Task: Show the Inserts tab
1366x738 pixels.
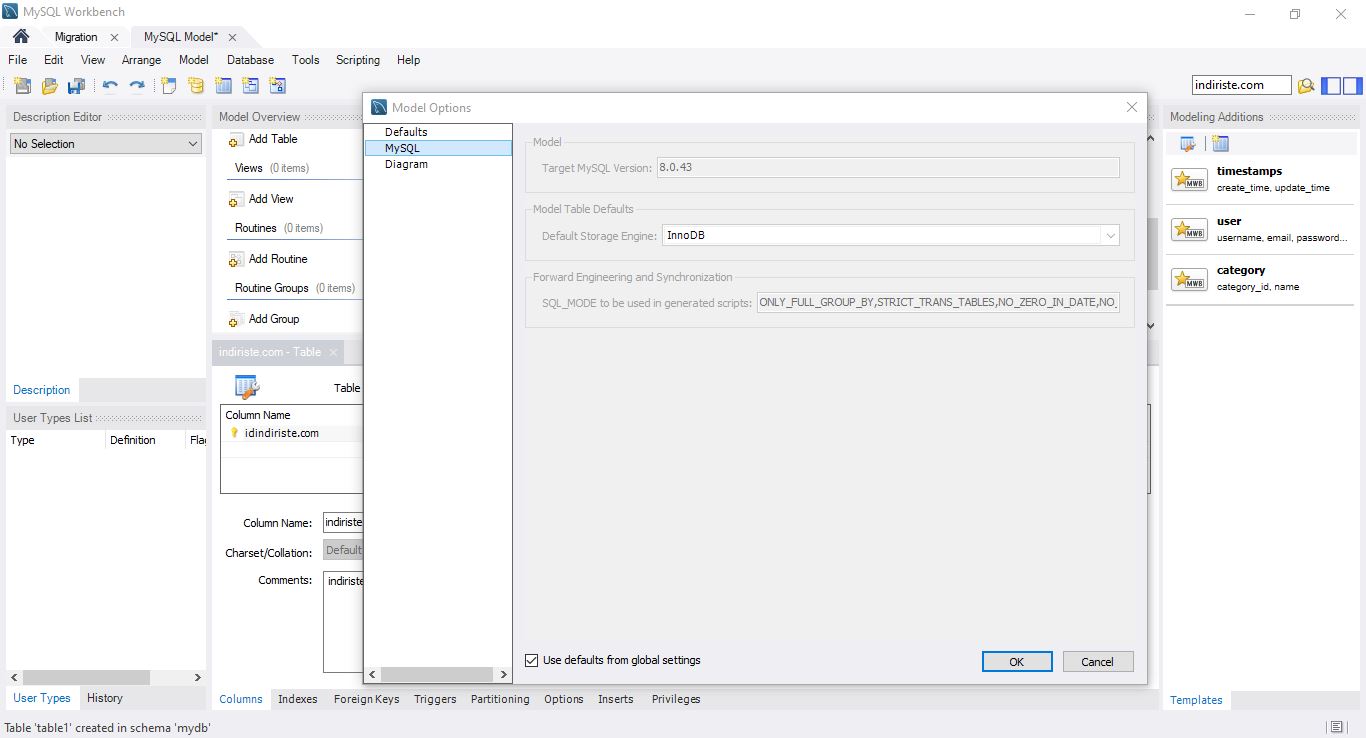Action: 616,699
